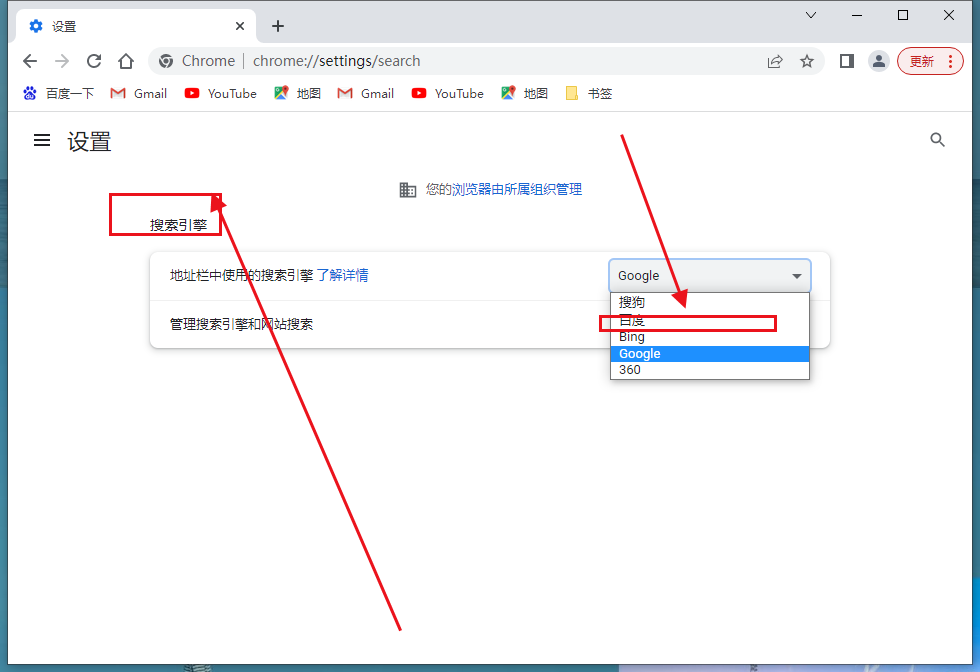Click the 浏览器由所属组织管理 link
The width and height of the screenshot is (980, 672).
click(x=517, y=189)
